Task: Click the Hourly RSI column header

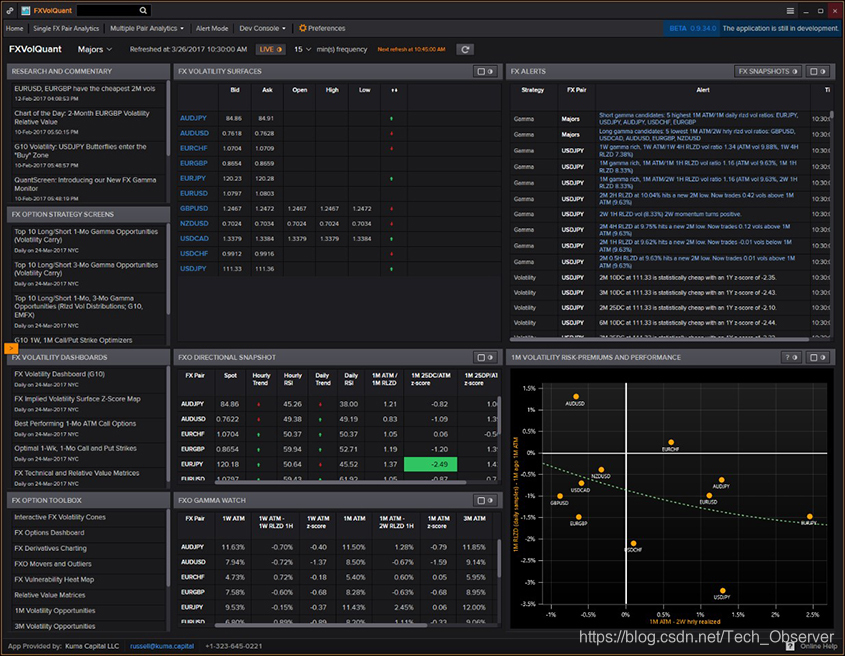Action: point(292,379)
